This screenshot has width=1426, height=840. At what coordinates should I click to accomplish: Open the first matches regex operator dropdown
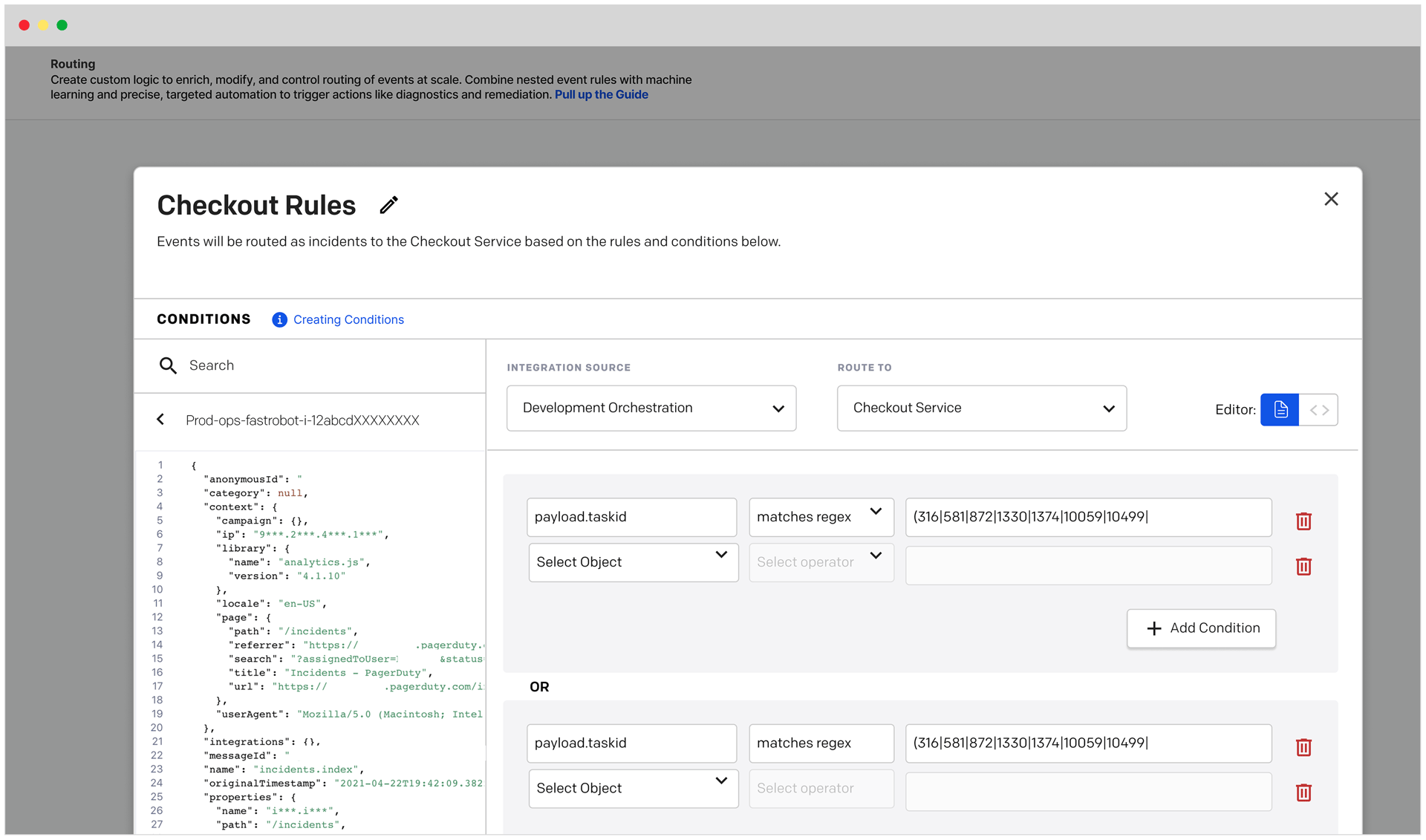[821, 517]
